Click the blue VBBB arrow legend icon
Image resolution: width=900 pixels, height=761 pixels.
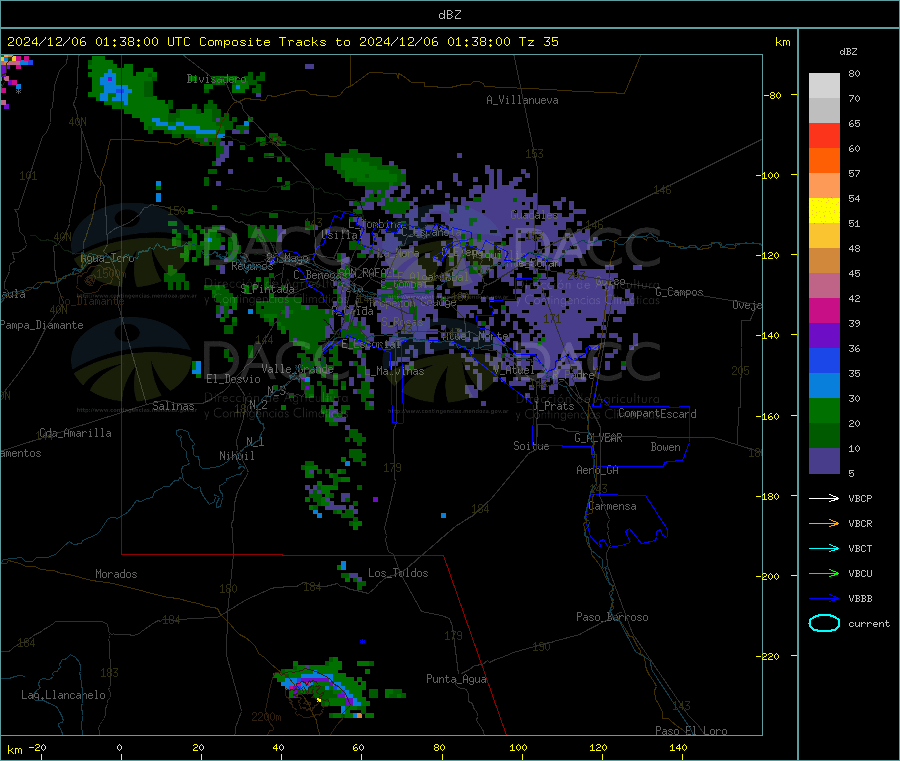(x=824, y=599)
